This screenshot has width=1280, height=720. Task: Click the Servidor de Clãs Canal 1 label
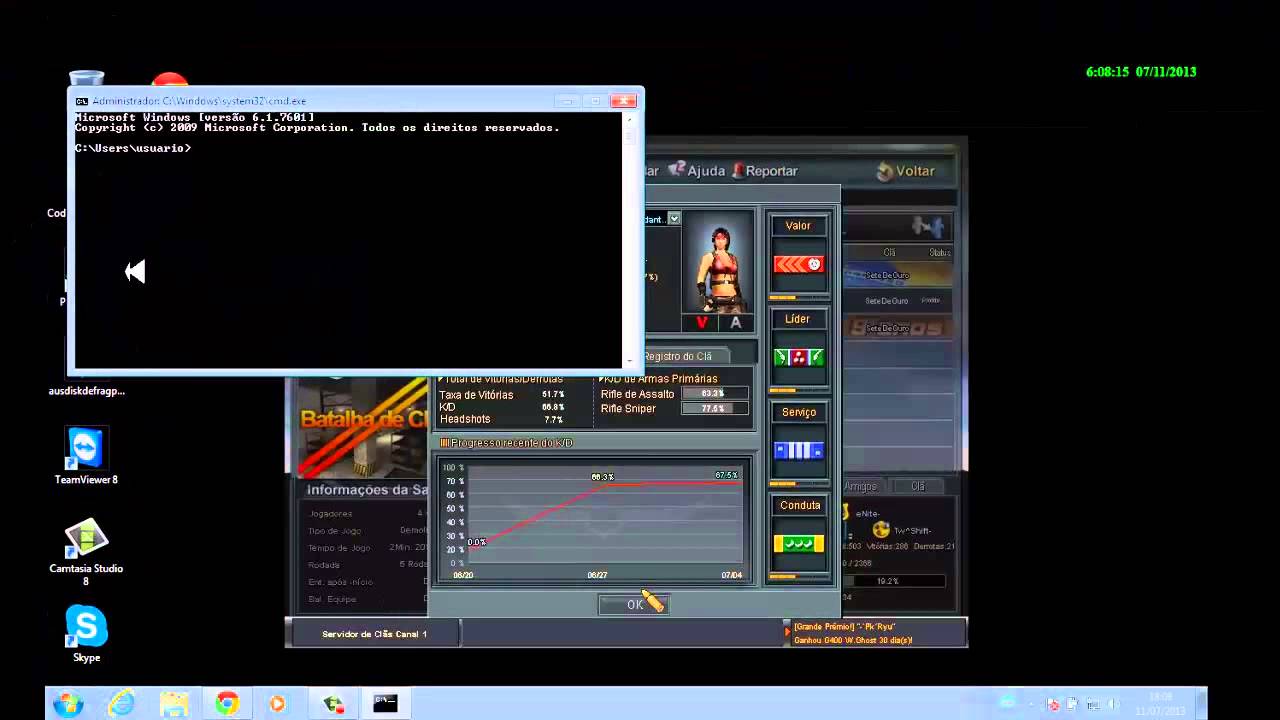point(374,634)
